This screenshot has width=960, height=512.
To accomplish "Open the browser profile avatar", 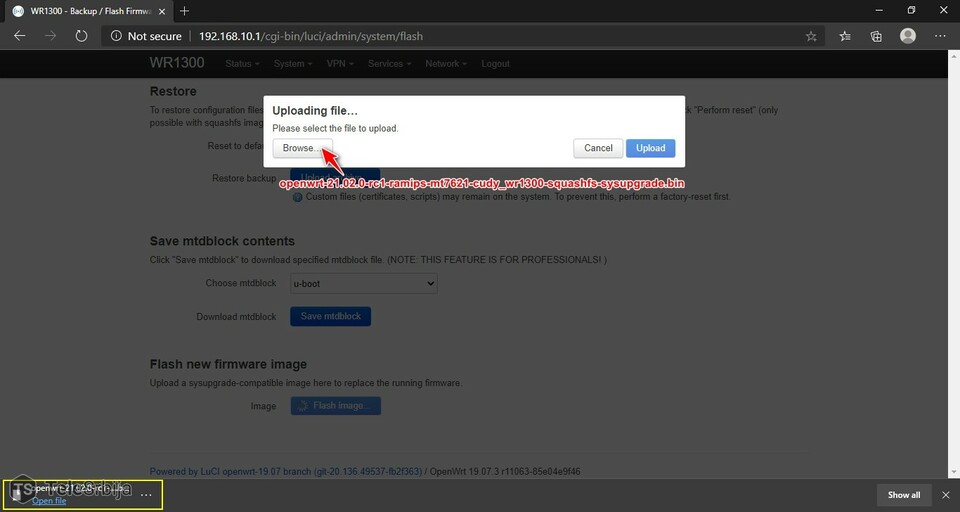I will [x=908, y=36].
